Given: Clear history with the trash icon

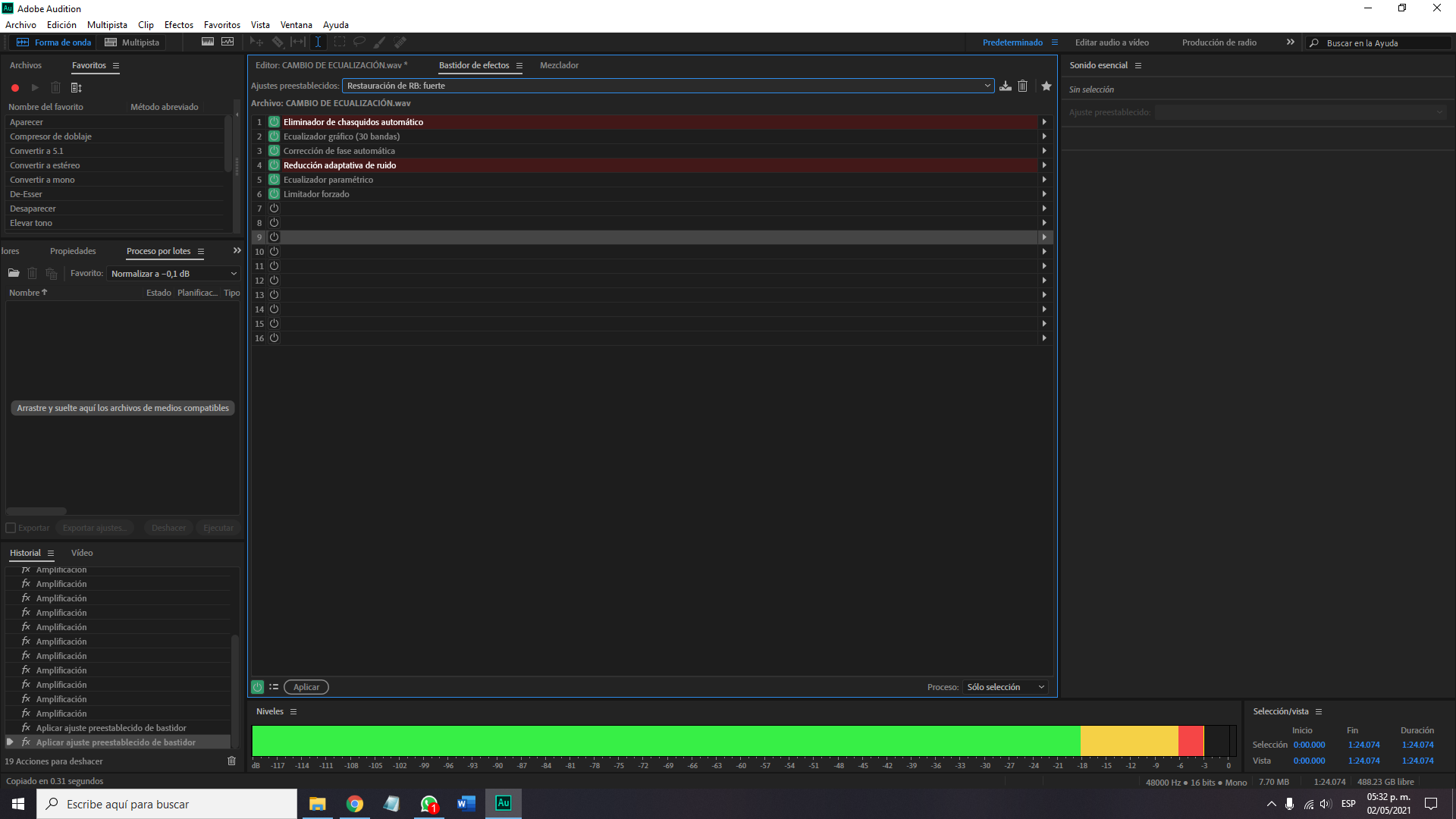Looking at the screenshot, I should pos(232,761).
